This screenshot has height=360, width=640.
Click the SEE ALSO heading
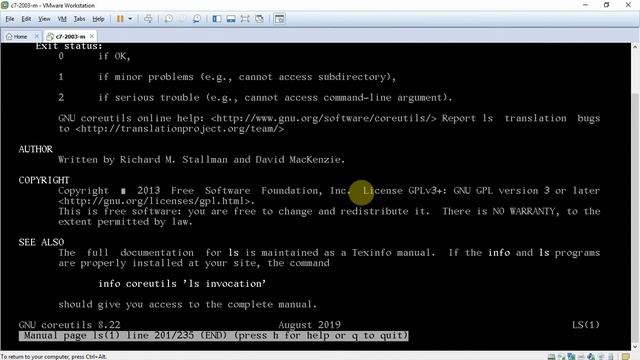point(41,242)
